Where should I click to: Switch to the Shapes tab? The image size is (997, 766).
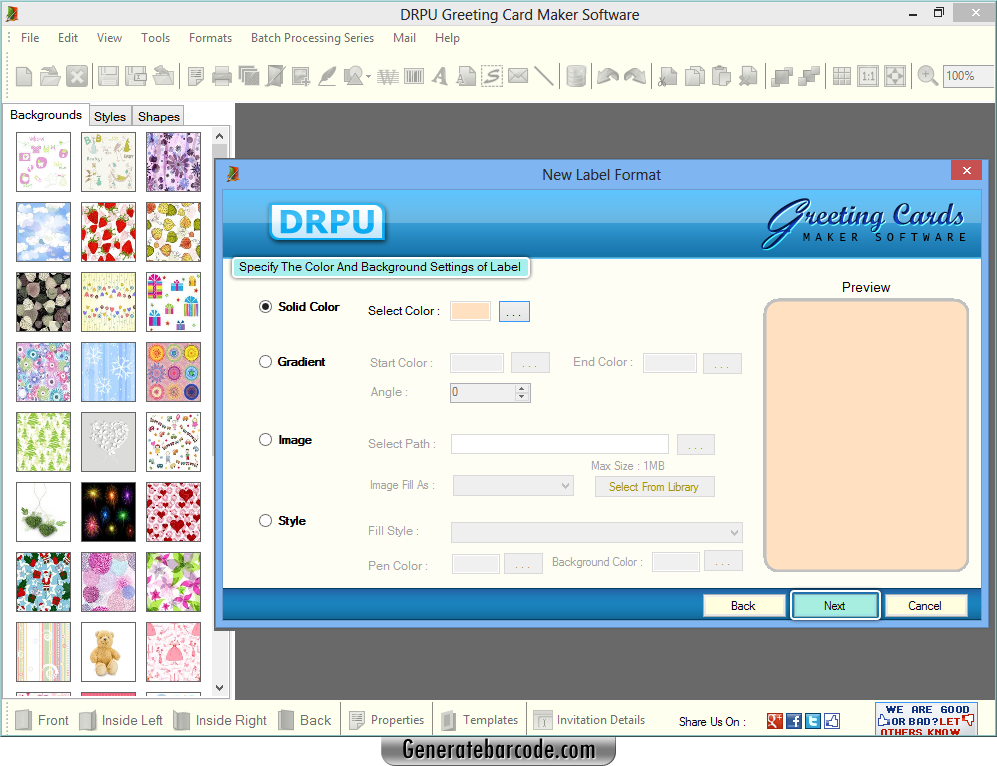(159, 116)
